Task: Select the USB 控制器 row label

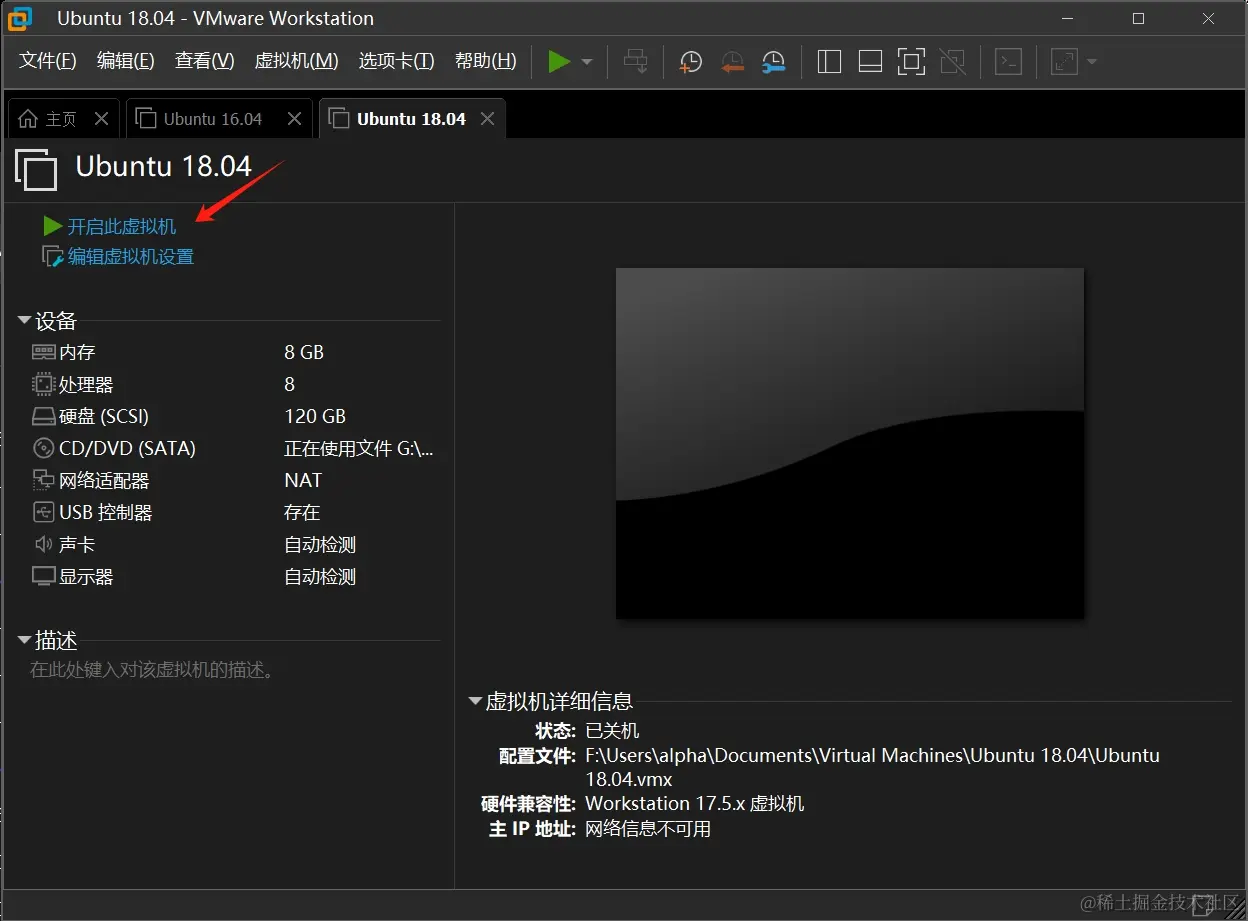Action: [x=106, y=513]
